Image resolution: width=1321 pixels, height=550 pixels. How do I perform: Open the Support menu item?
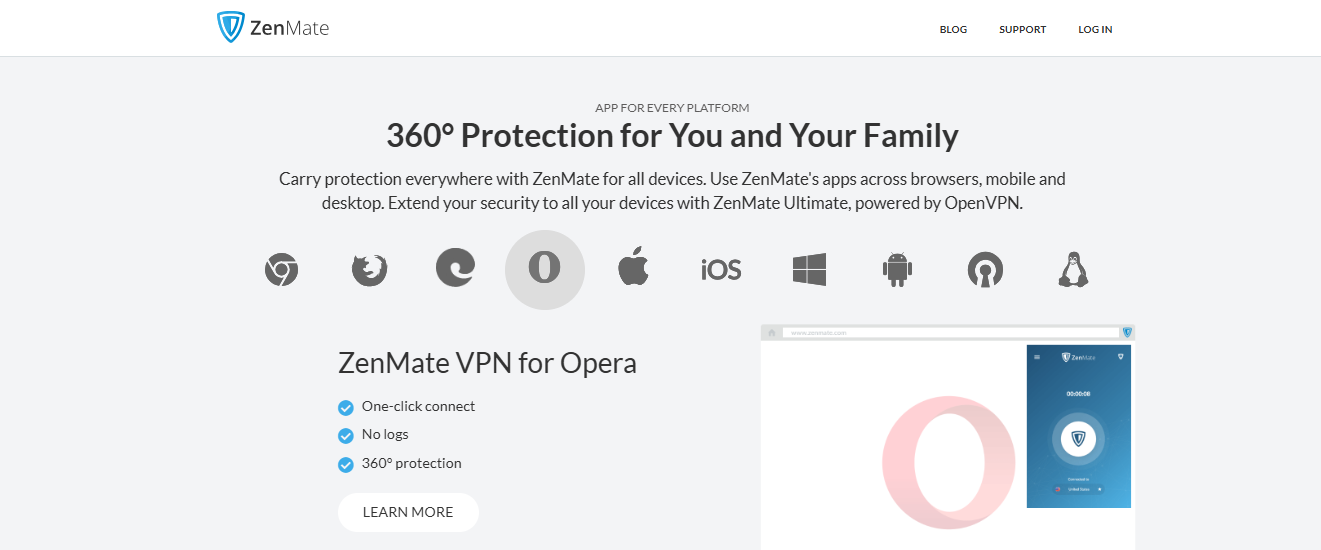point(1022,29)
